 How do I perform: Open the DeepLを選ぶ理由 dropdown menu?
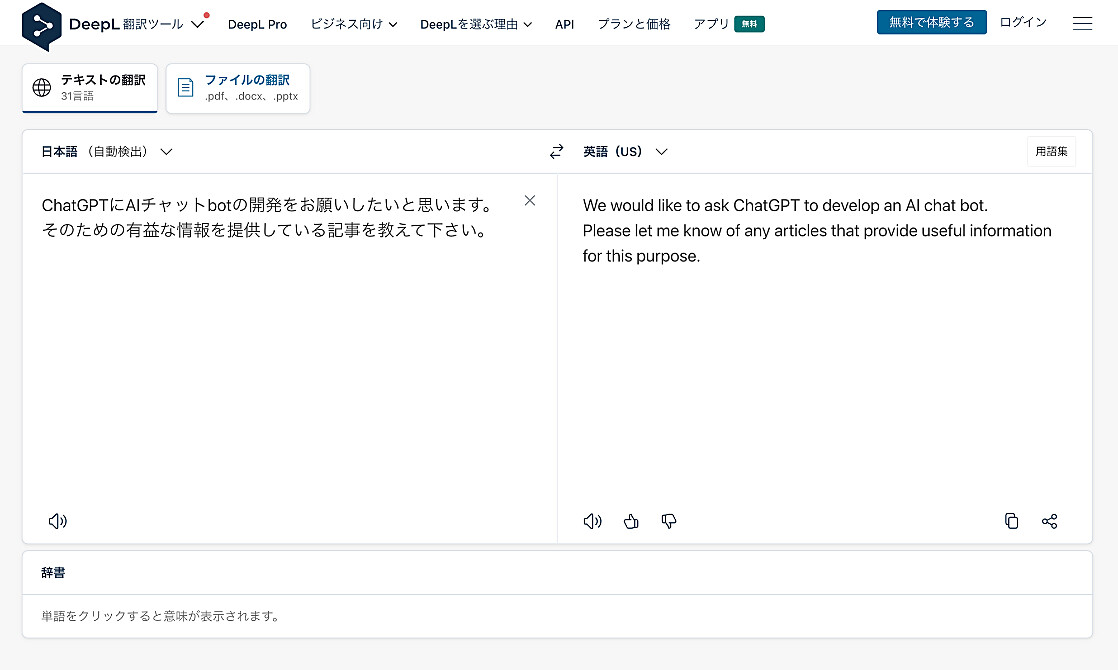coord(476,24)
